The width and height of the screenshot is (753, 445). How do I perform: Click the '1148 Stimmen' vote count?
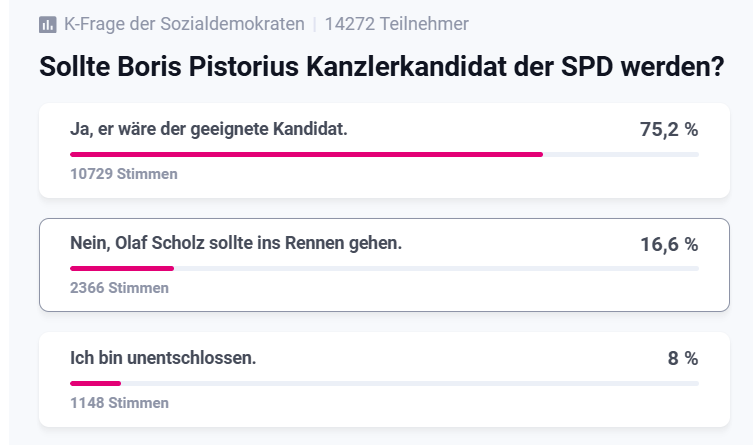120,403
